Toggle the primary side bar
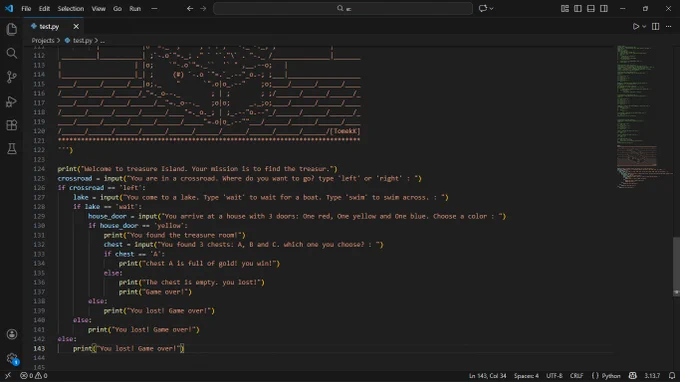Screen dimensions: 680x382 [578, 8]
